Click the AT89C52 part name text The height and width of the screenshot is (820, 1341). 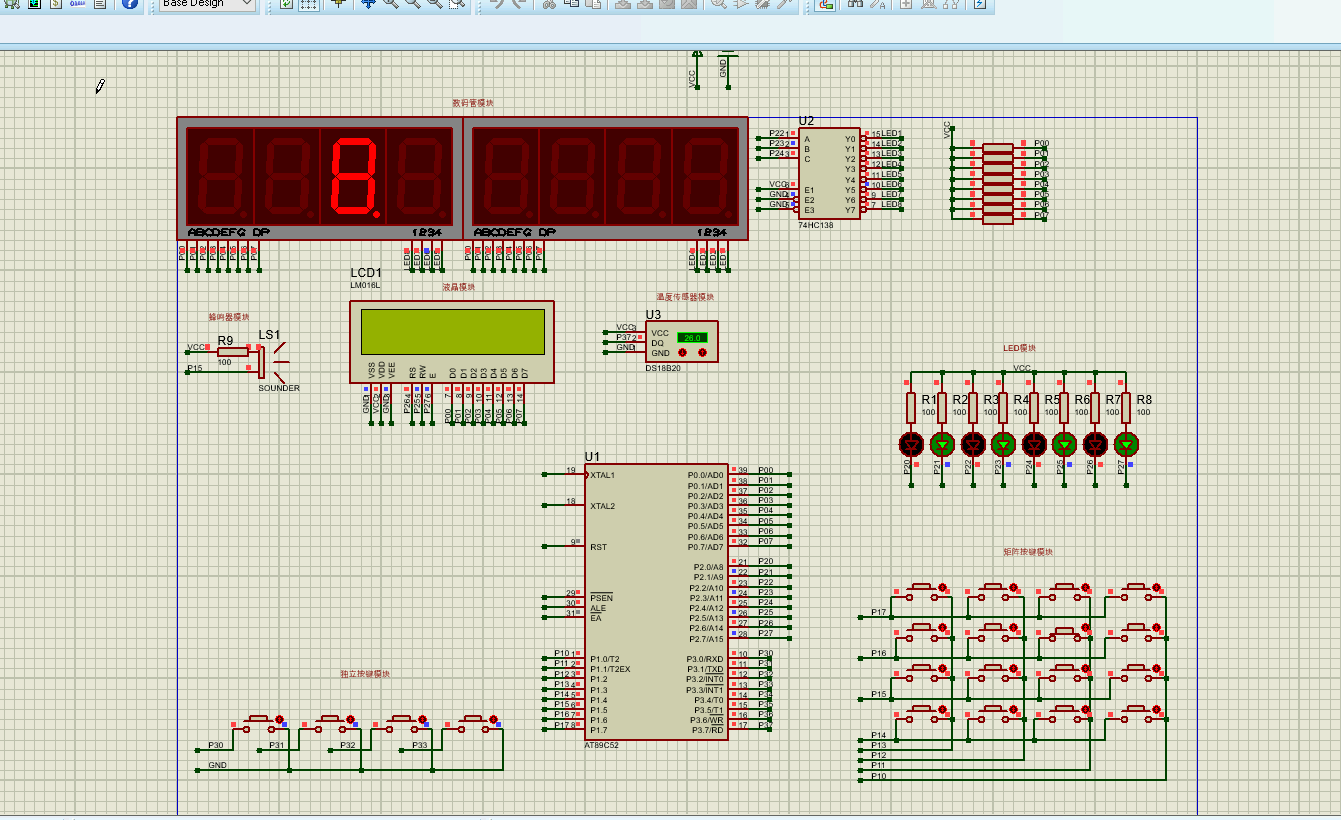tap(602, 745)
